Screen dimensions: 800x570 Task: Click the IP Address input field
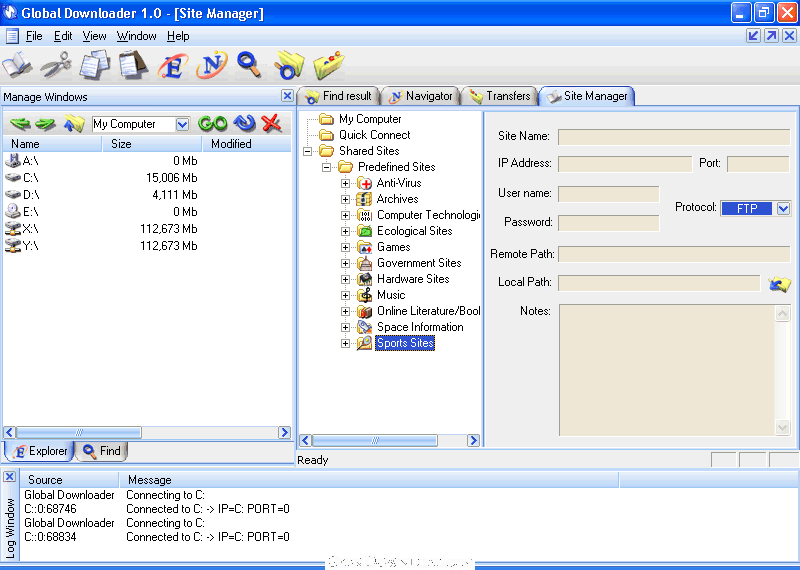pyautogui.click(x=624, y=164)
